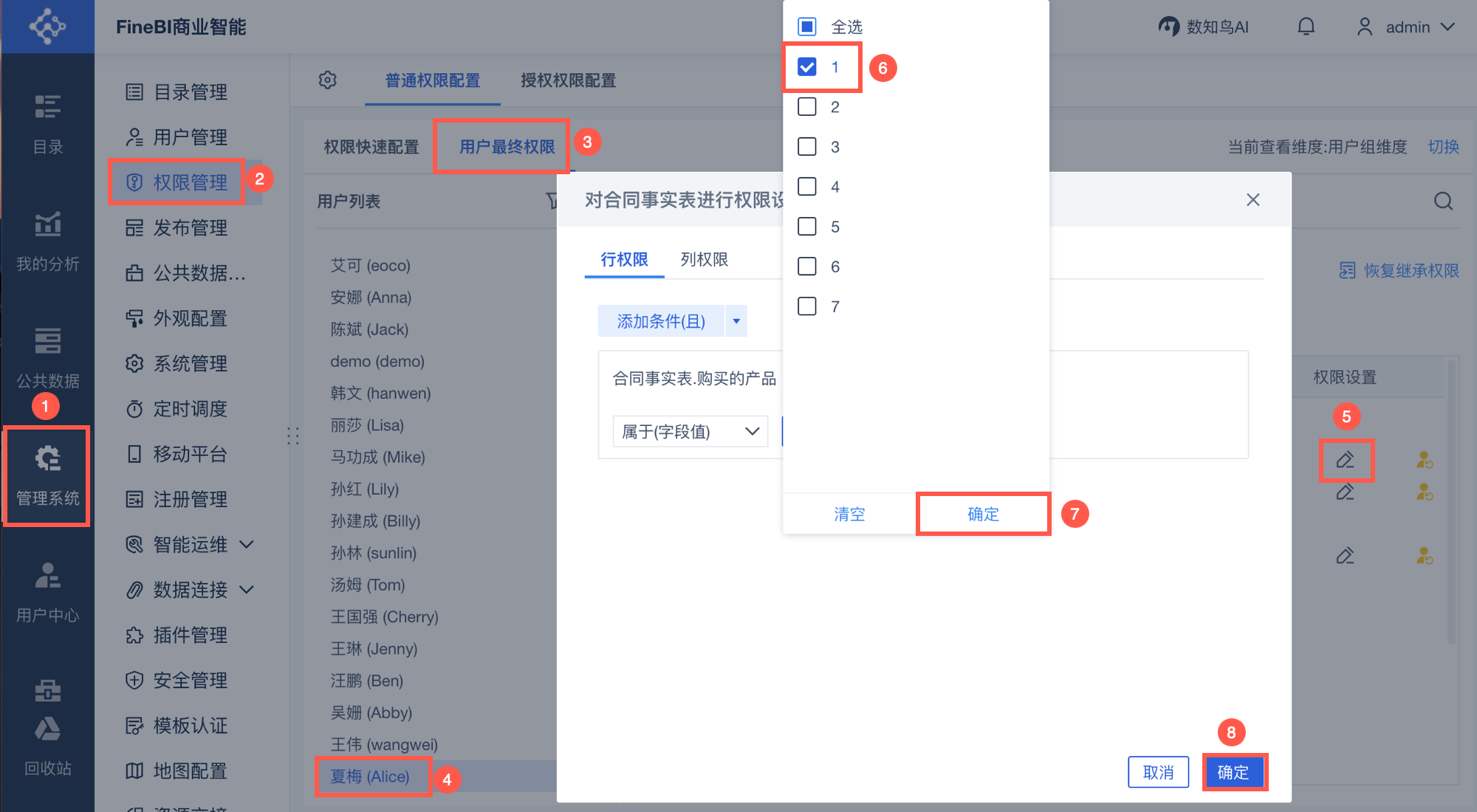Image resolution: width=1477 pixels, height=812 pixels.
Task: Click the search magnifier icon
Action: pyautogui.click(x=1443, y=201)
